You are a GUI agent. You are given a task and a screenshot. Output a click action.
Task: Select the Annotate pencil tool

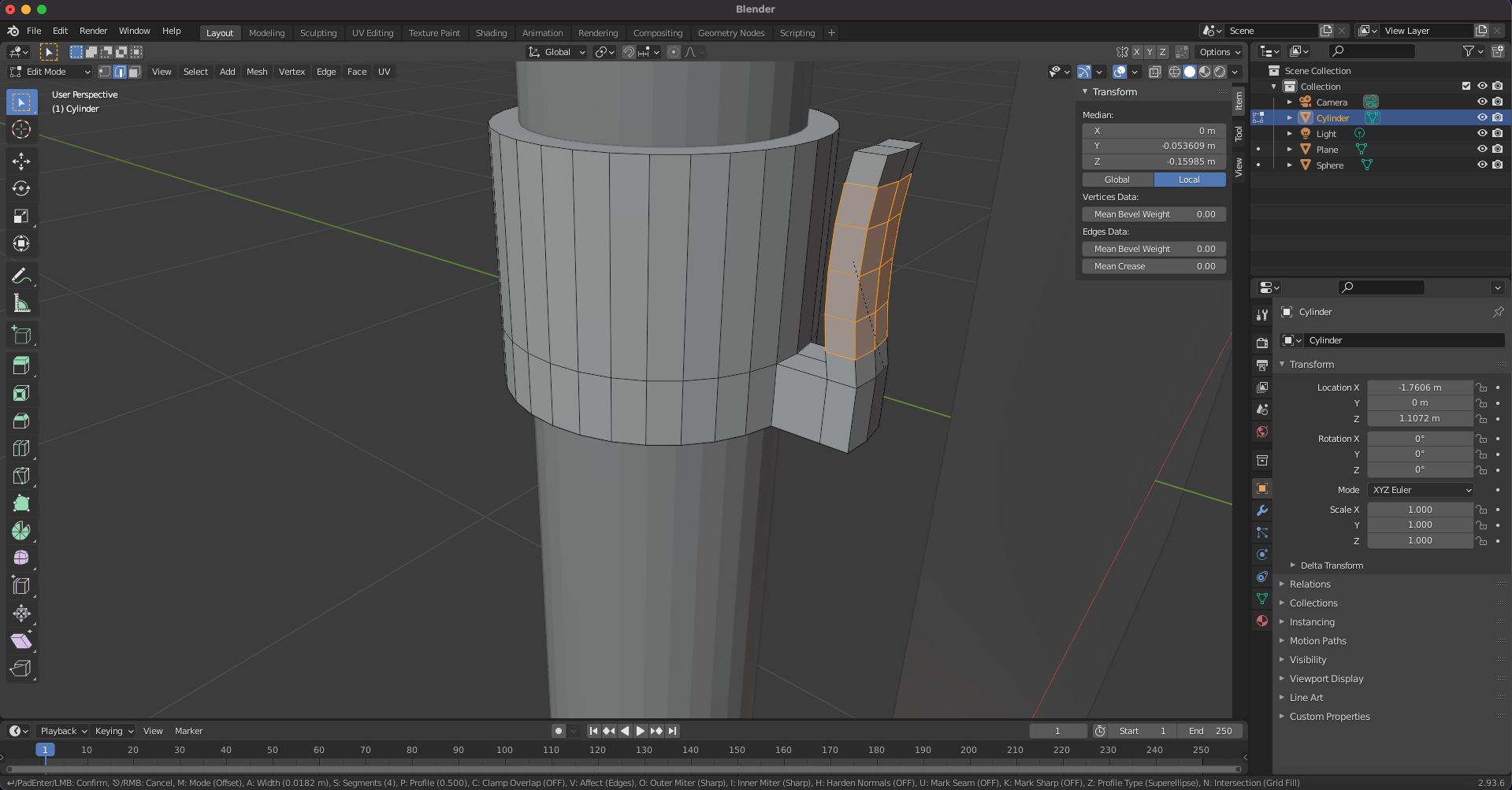tap(21, 276)
